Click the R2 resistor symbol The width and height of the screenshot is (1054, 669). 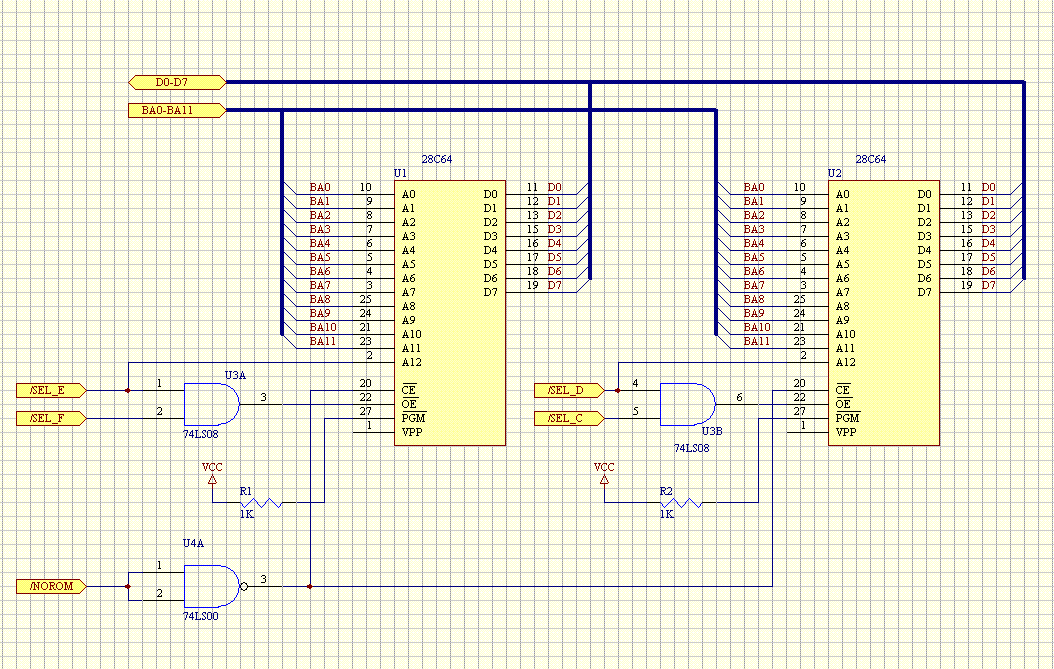tap(681, 502)
